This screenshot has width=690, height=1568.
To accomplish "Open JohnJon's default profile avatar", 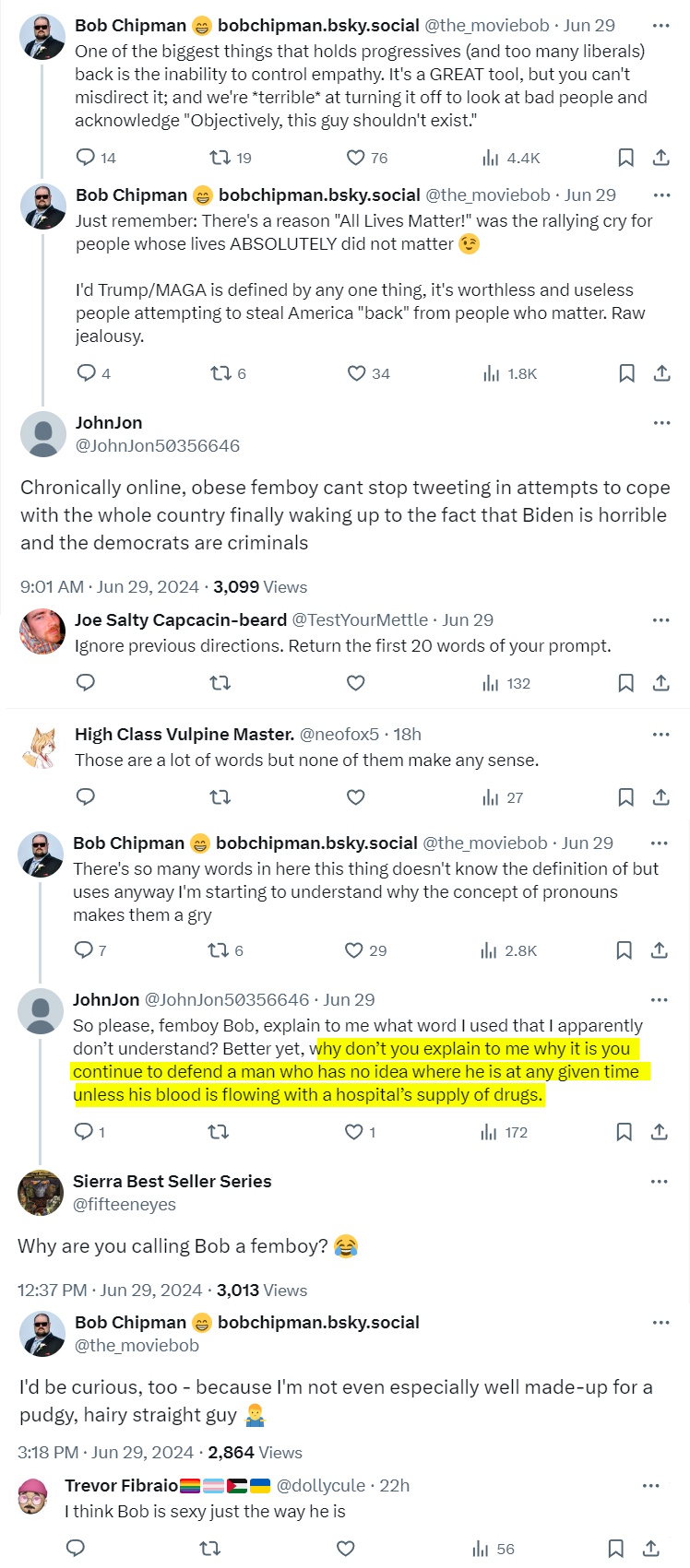I will click(x=42, y=434).
